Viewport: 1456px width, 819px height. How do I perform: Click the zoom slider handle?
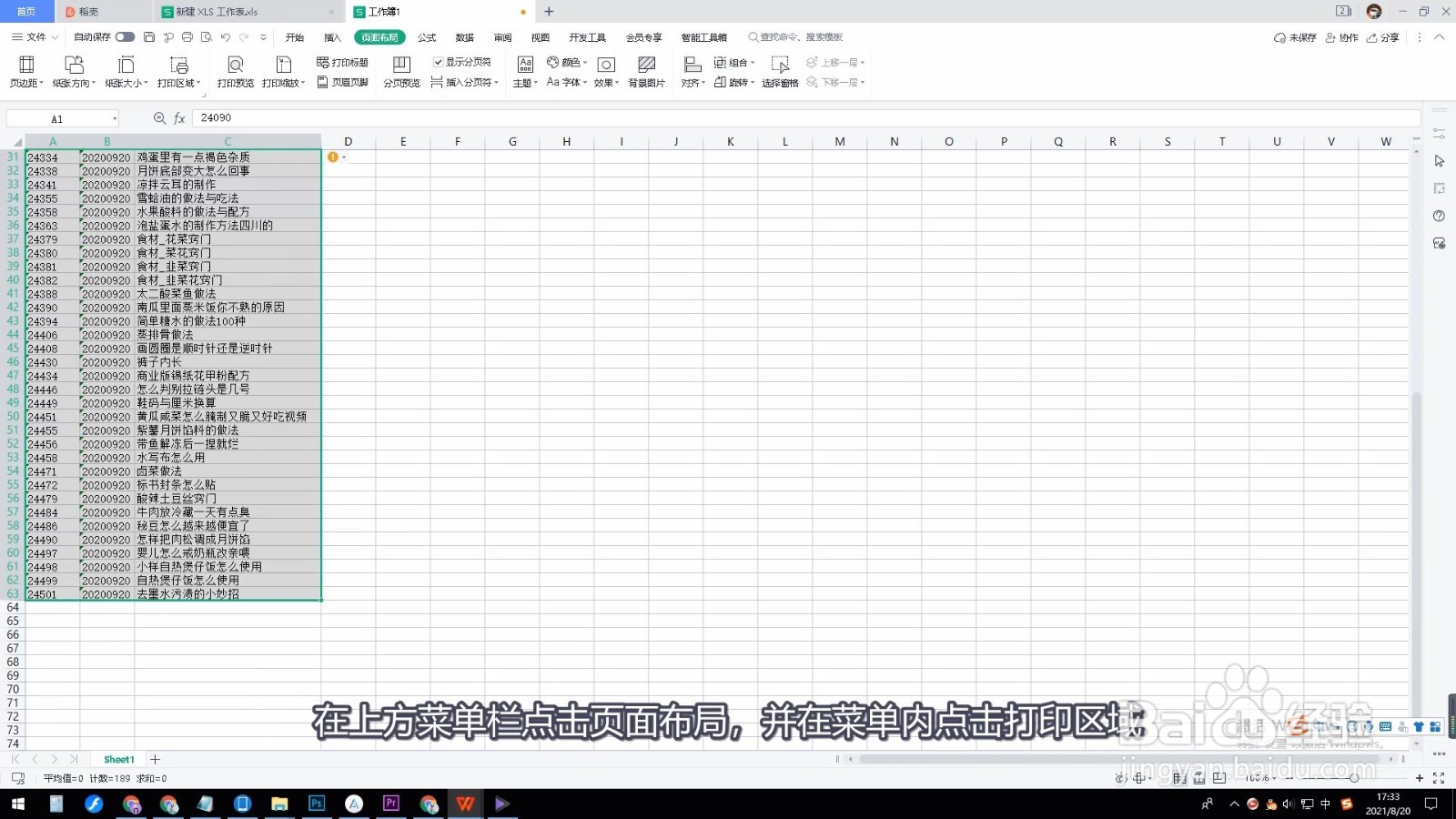click(x=1354, y=778)
